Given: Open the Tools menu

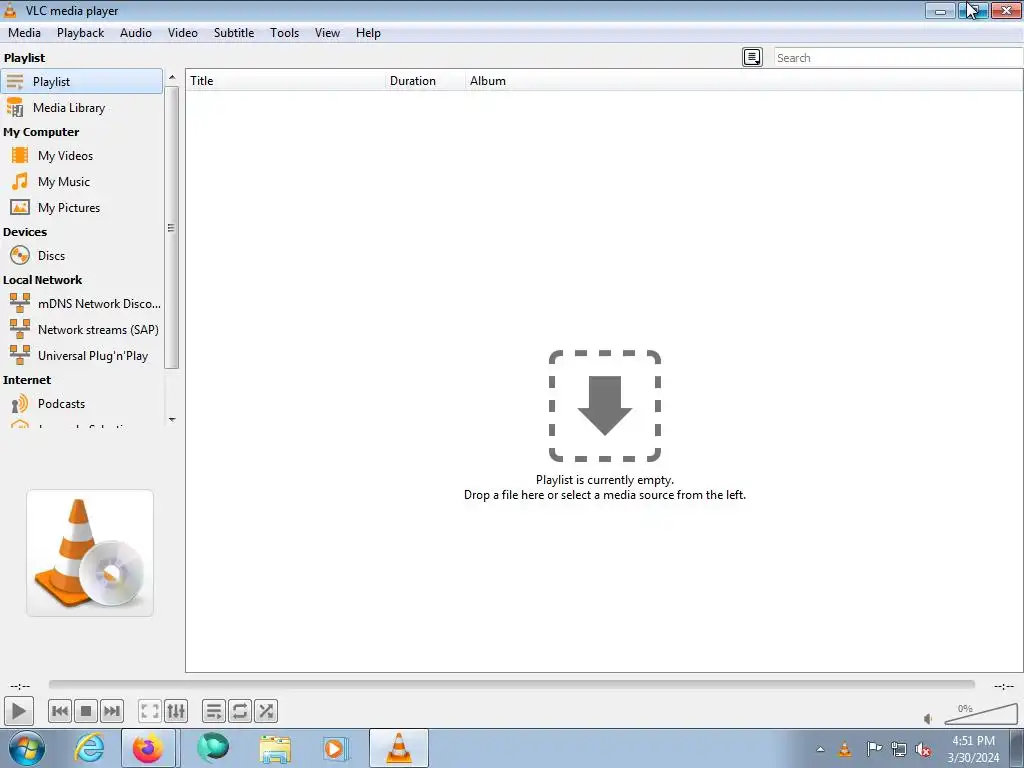Looking at the screenshot, I should (x=285, y=33).
